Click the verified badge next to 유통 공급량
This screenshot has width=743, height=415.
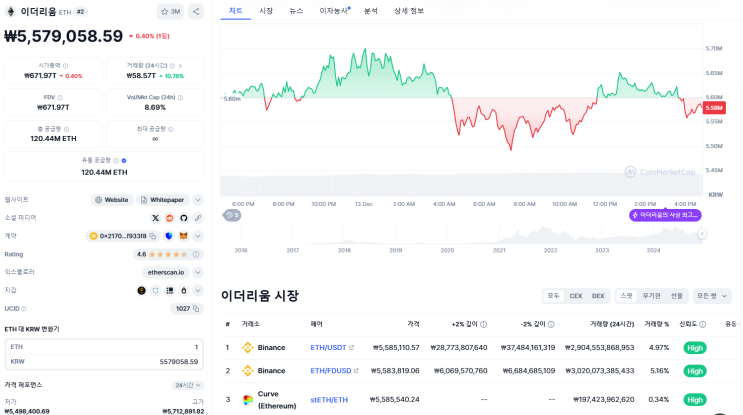(124, 161)
